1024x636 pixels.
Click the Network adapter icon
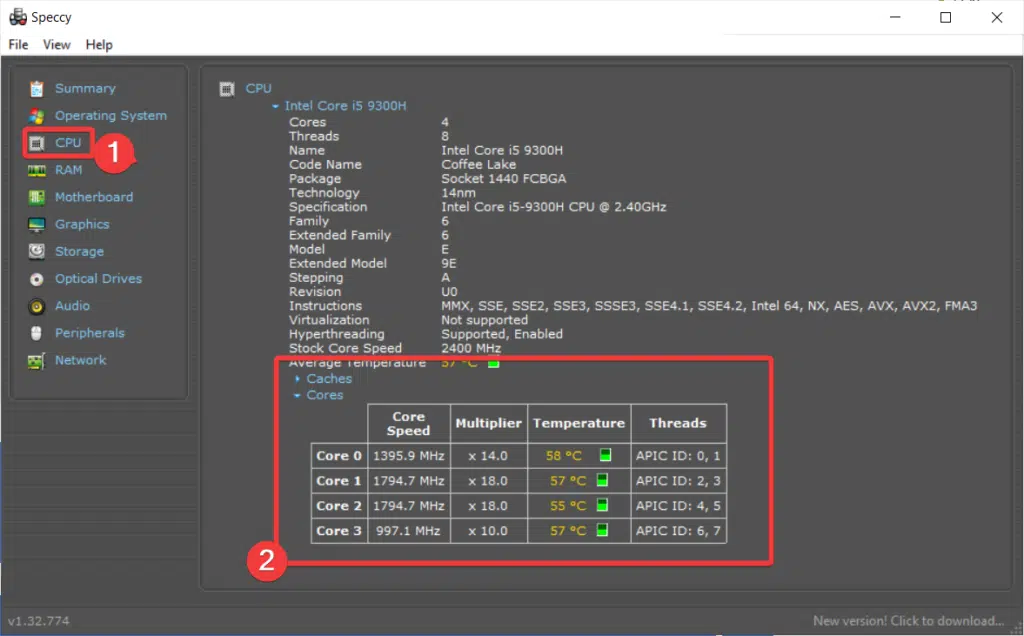(x=37, y=360)
